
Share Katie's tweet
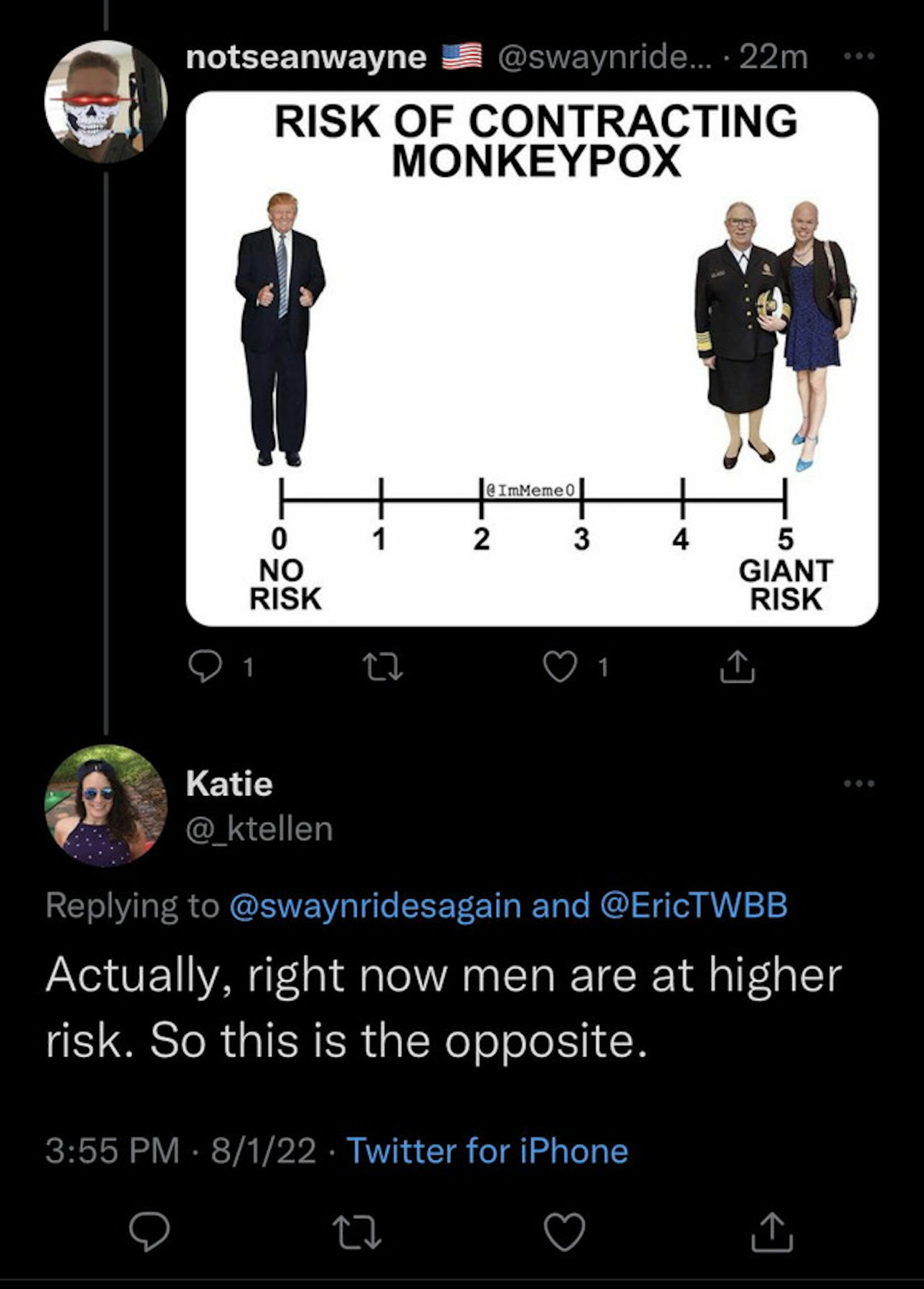(x=772, y=1232)
